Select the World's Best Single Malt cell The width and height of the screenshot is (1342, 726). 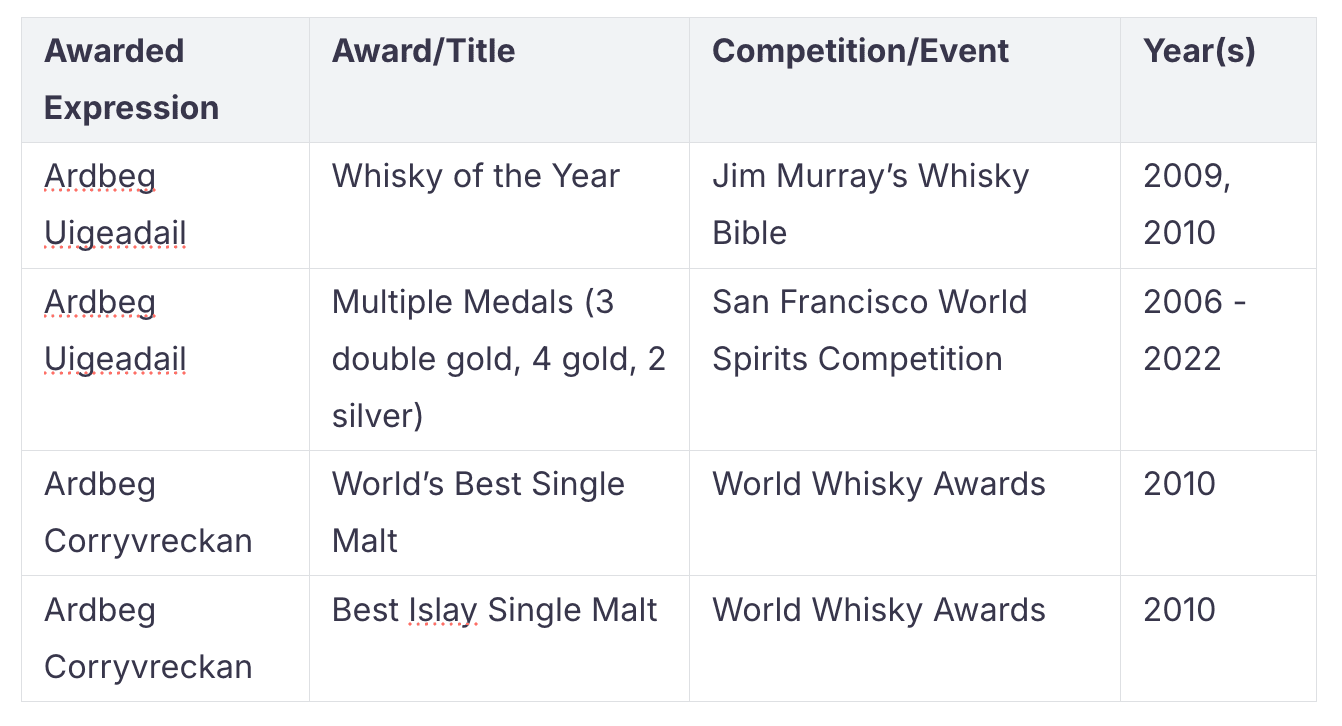tap(499, 513)
